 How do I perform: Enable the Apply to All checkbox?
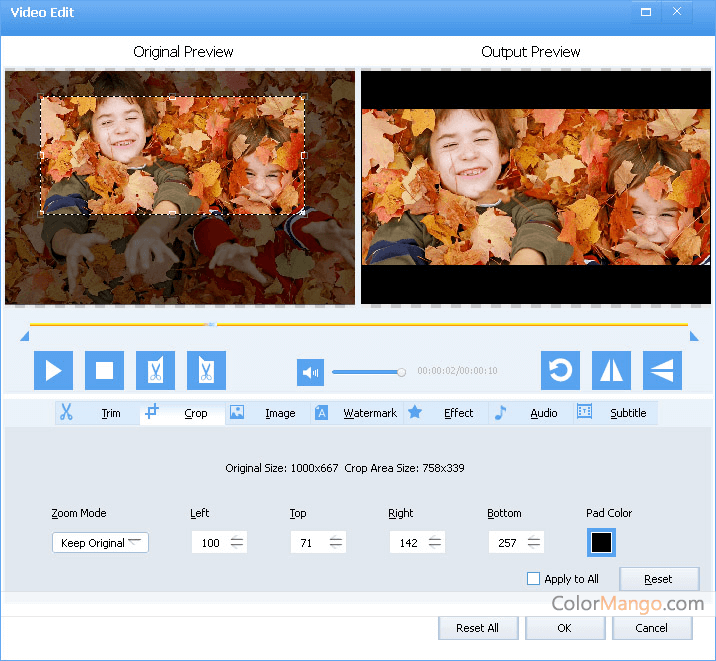pyautogui.click(x=533, y=579)
